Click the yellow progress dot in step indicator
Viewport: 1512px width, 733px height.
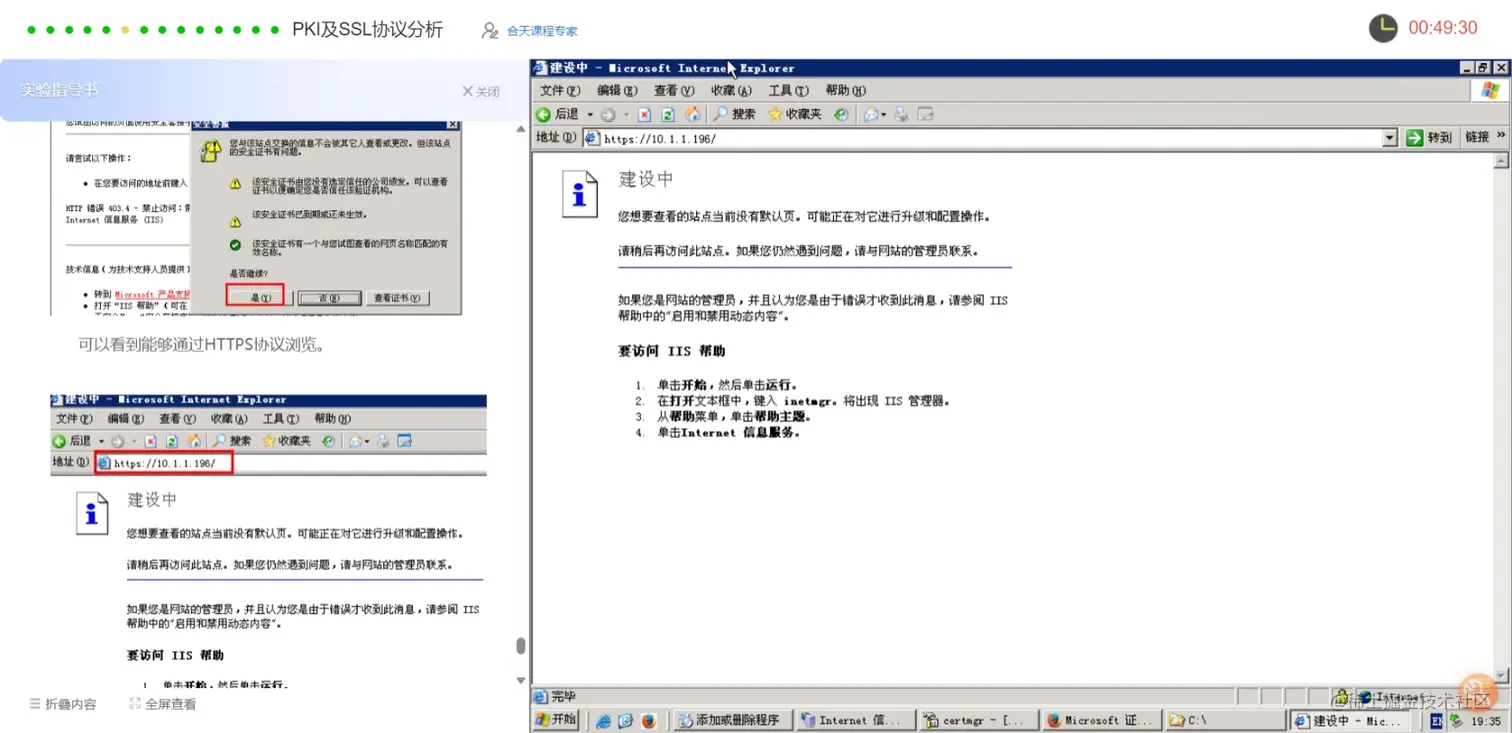point(125,30)
